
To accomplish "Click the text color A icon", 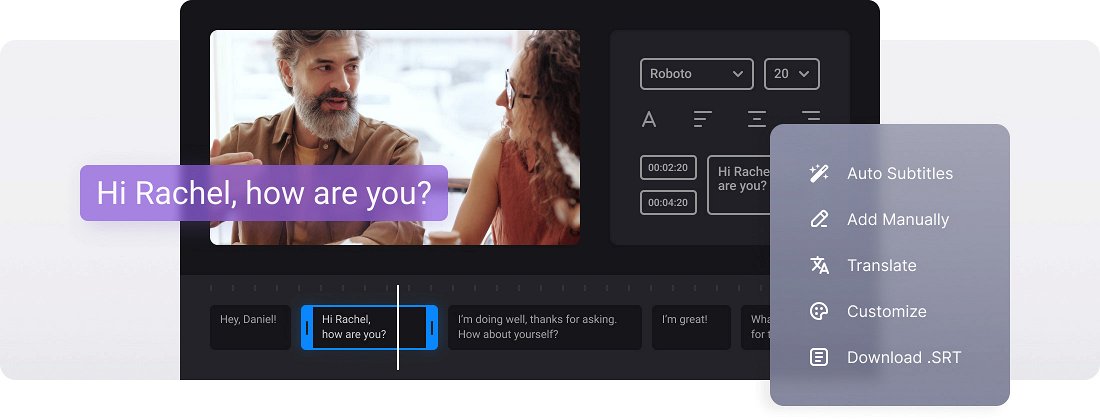I will pos(649,120).
